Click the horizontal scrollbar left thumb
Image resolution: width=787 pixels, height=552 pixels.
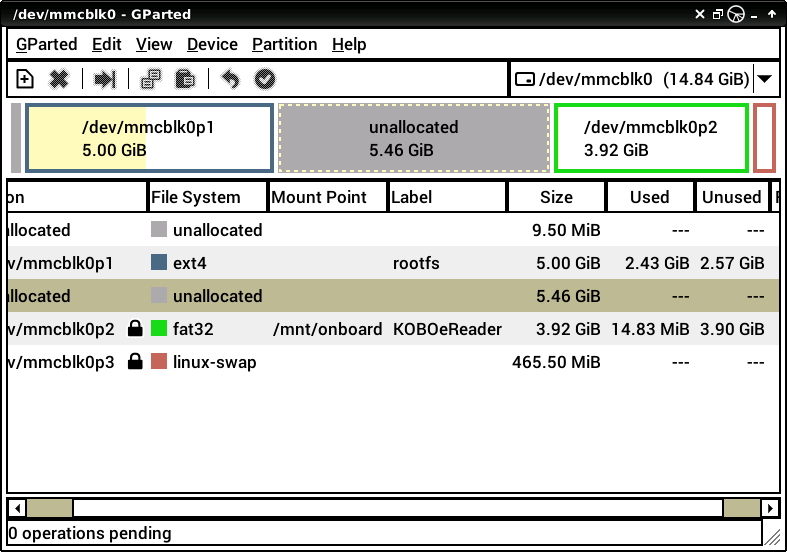(49, 508)
